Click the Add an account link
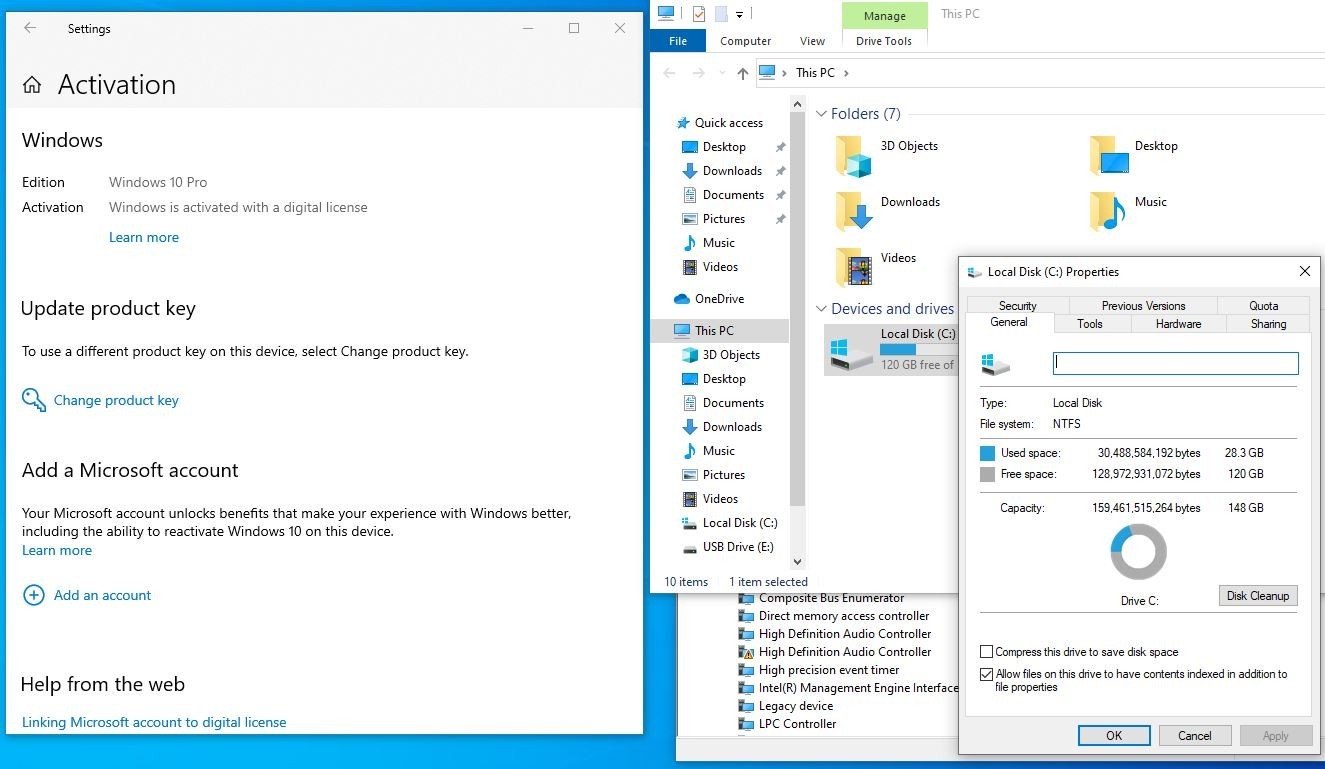 pos(103,595)
